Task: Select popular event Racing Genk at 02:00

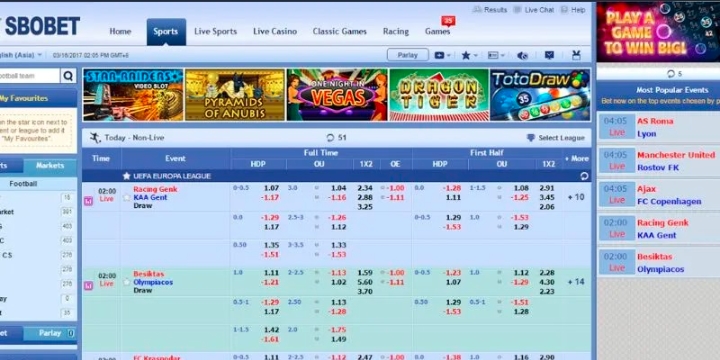Action: tap(658, 229)
